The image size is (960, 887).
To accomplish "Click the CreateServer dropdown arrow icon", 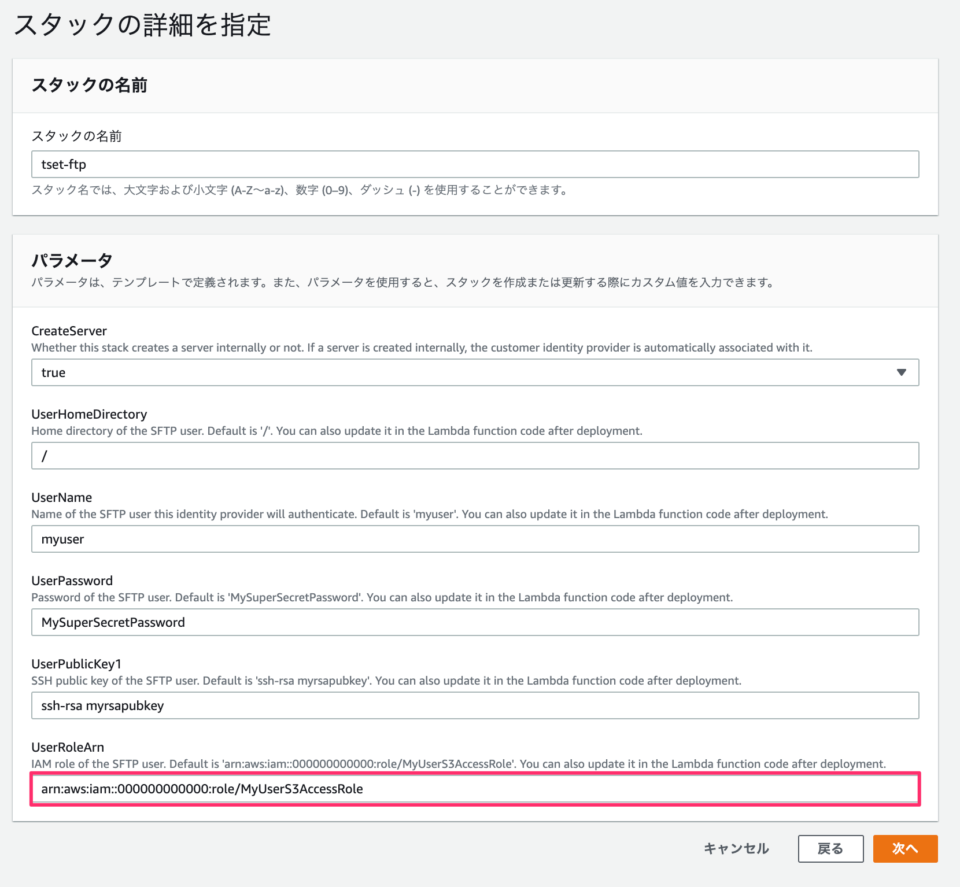I will point(901,372).
